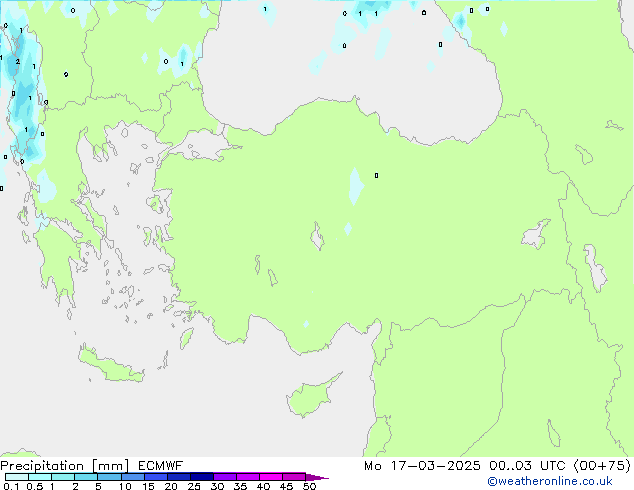
Task: Click the 5–10 mm legend swatch
Action: pyautogui.click(x=109, y=477)
